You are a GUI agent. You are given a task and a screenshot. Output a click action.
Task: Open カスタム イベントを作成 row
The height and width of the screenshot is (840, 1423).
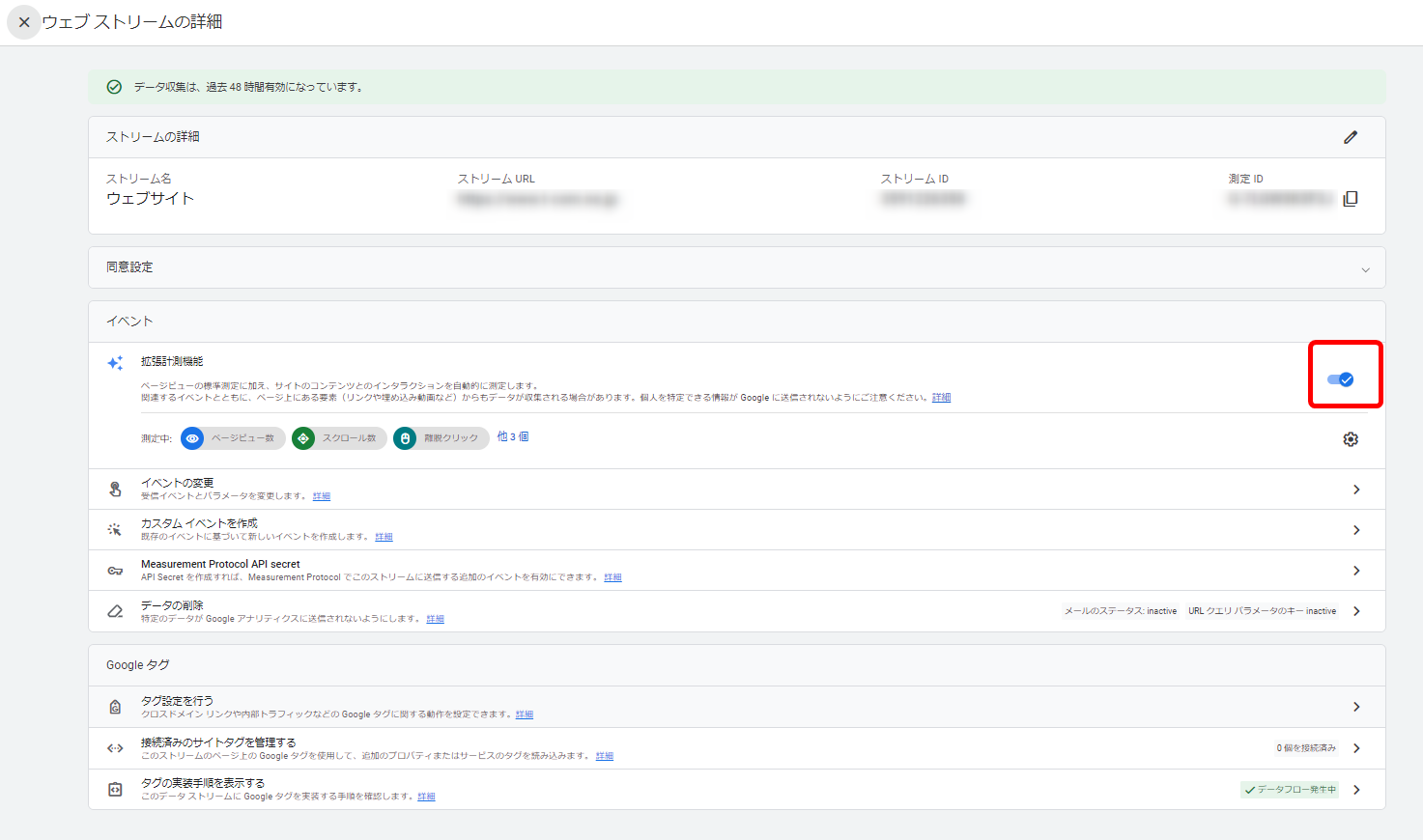[737, 530]
